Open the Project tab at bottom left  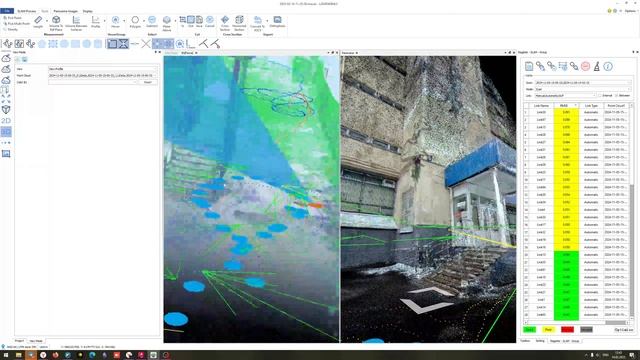click(x=20, y=341)
